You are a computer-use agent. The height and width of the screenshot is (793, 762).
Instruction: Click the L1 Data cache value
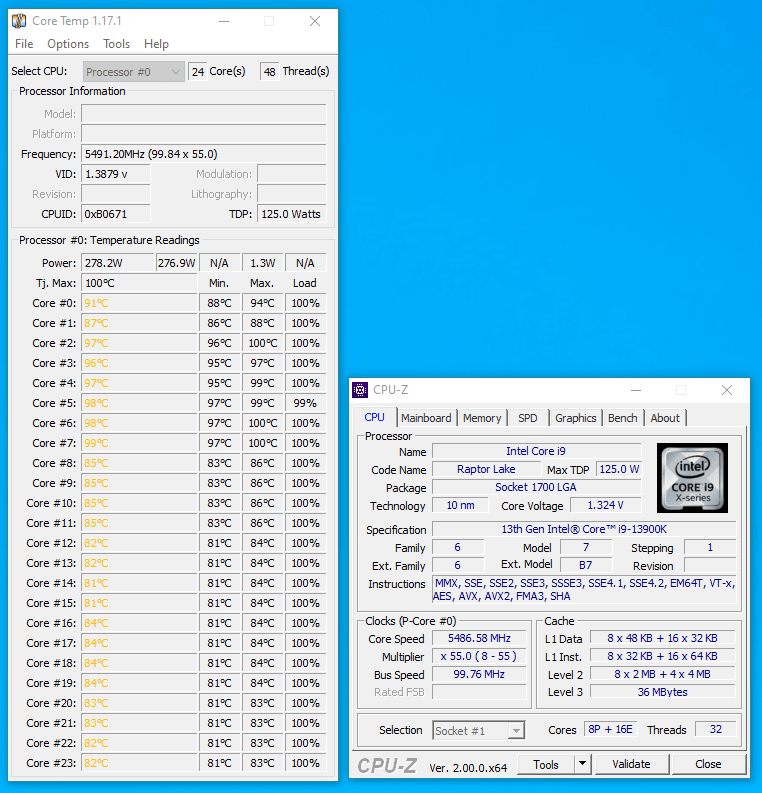point(663,638)
